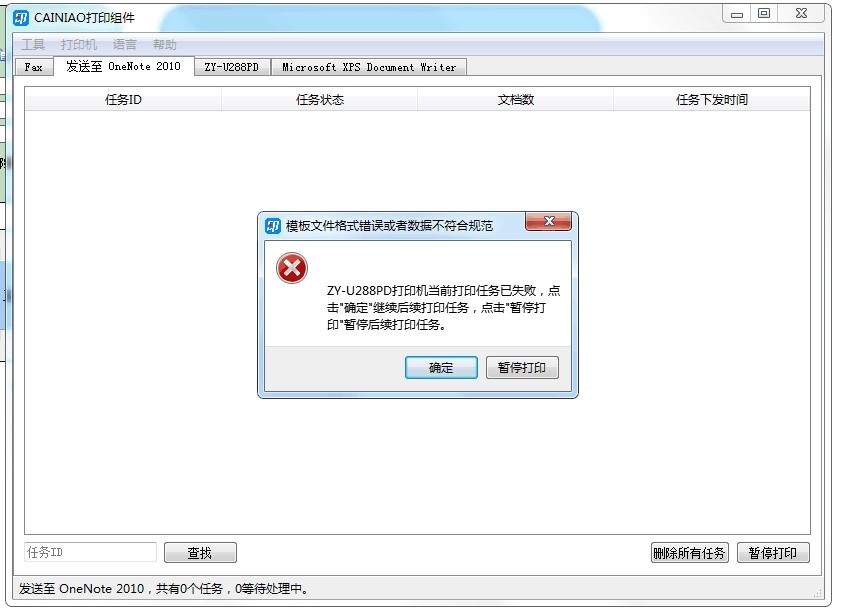Open the 帮助 menu

tap(165, 44)
